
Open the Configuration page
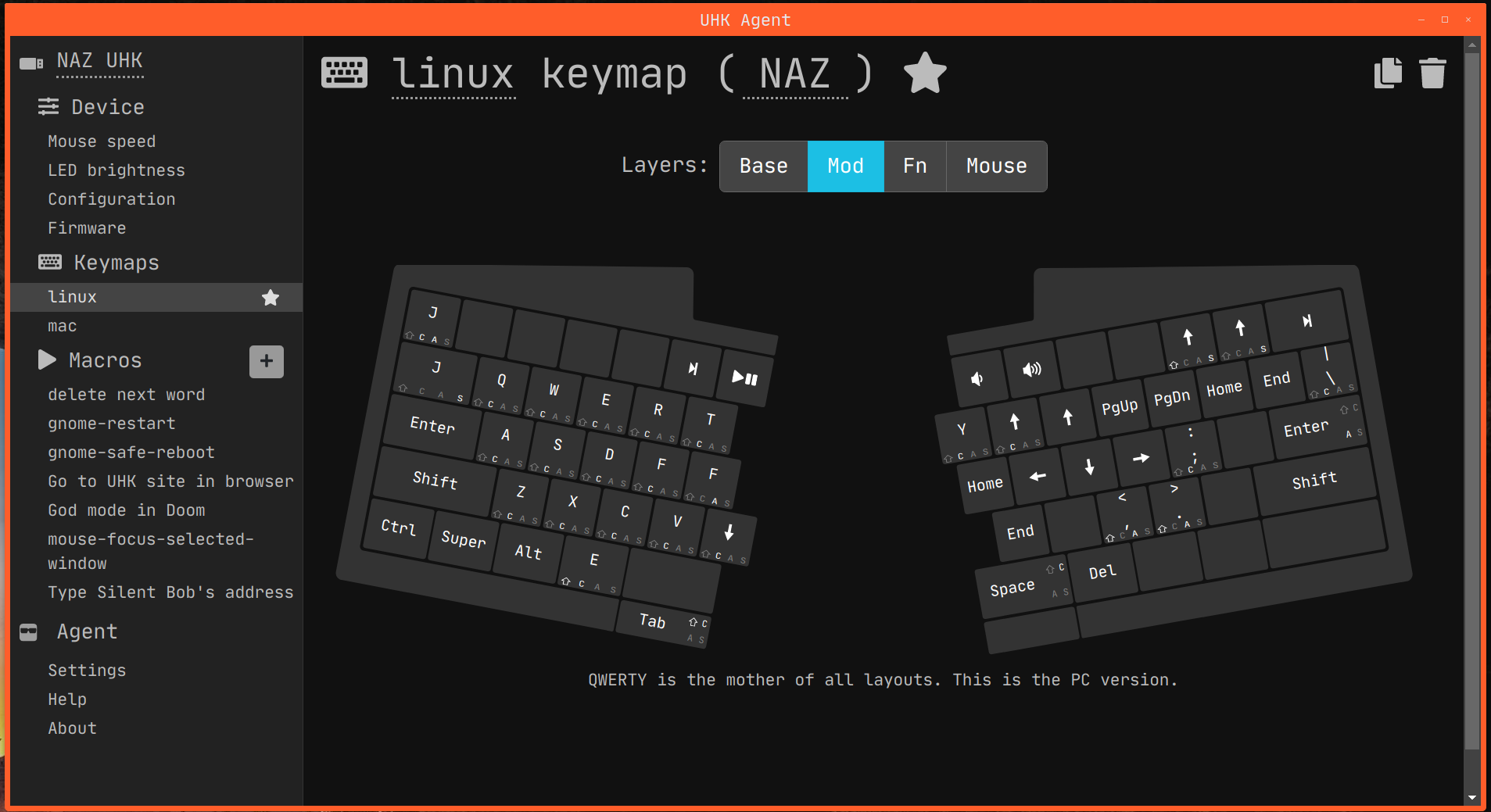pyautogui.click(x=112, y=199)
